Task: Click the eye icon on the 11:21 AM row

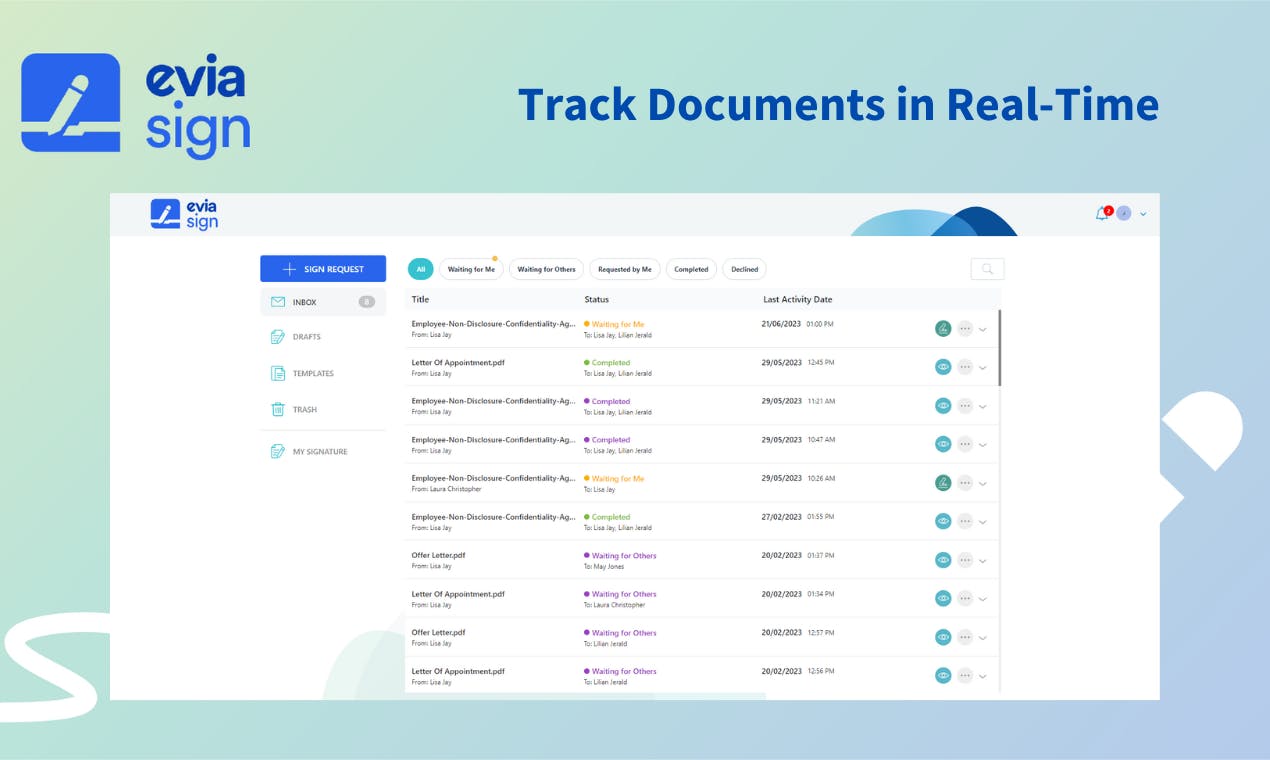Action: pos(942,405)
